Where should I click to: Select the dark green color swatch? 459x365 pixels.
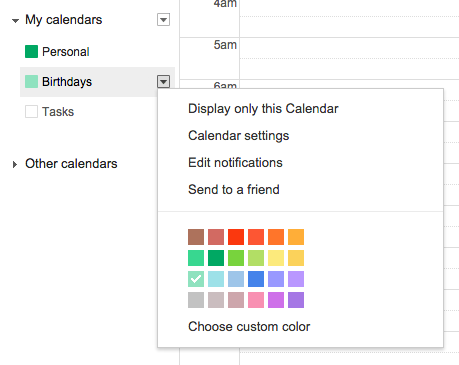tap(216, 258)
